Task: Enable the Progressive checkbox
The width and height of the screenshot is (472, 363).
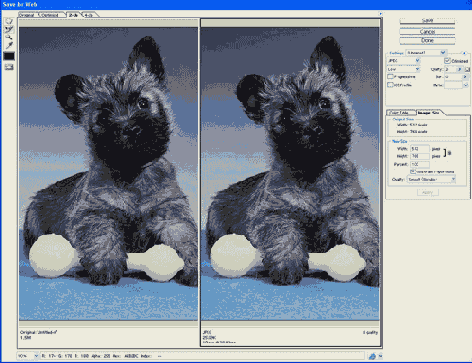Action: tap(390, 77)
